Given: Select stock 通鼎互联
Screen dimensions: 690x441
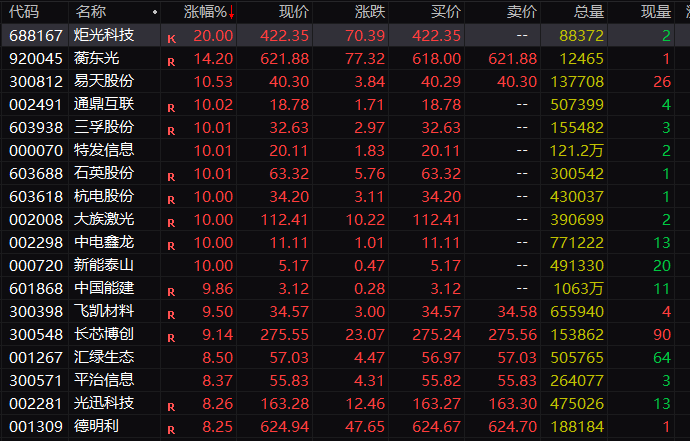Looking at the screenshot, I should (104, 104).
